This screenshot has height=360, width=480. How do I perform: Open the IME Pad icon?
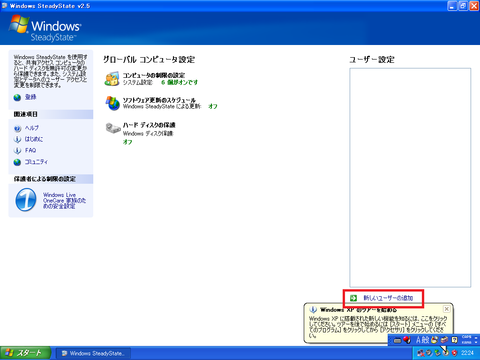point(434,340)
